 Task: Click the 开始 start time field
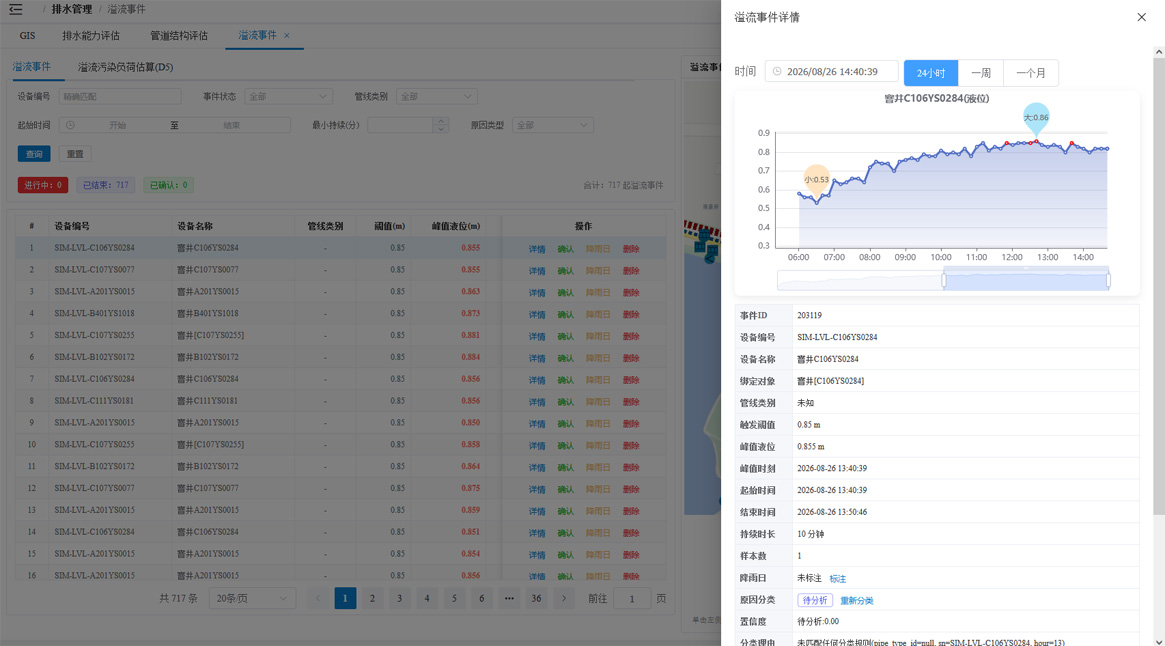pos(117,125)
